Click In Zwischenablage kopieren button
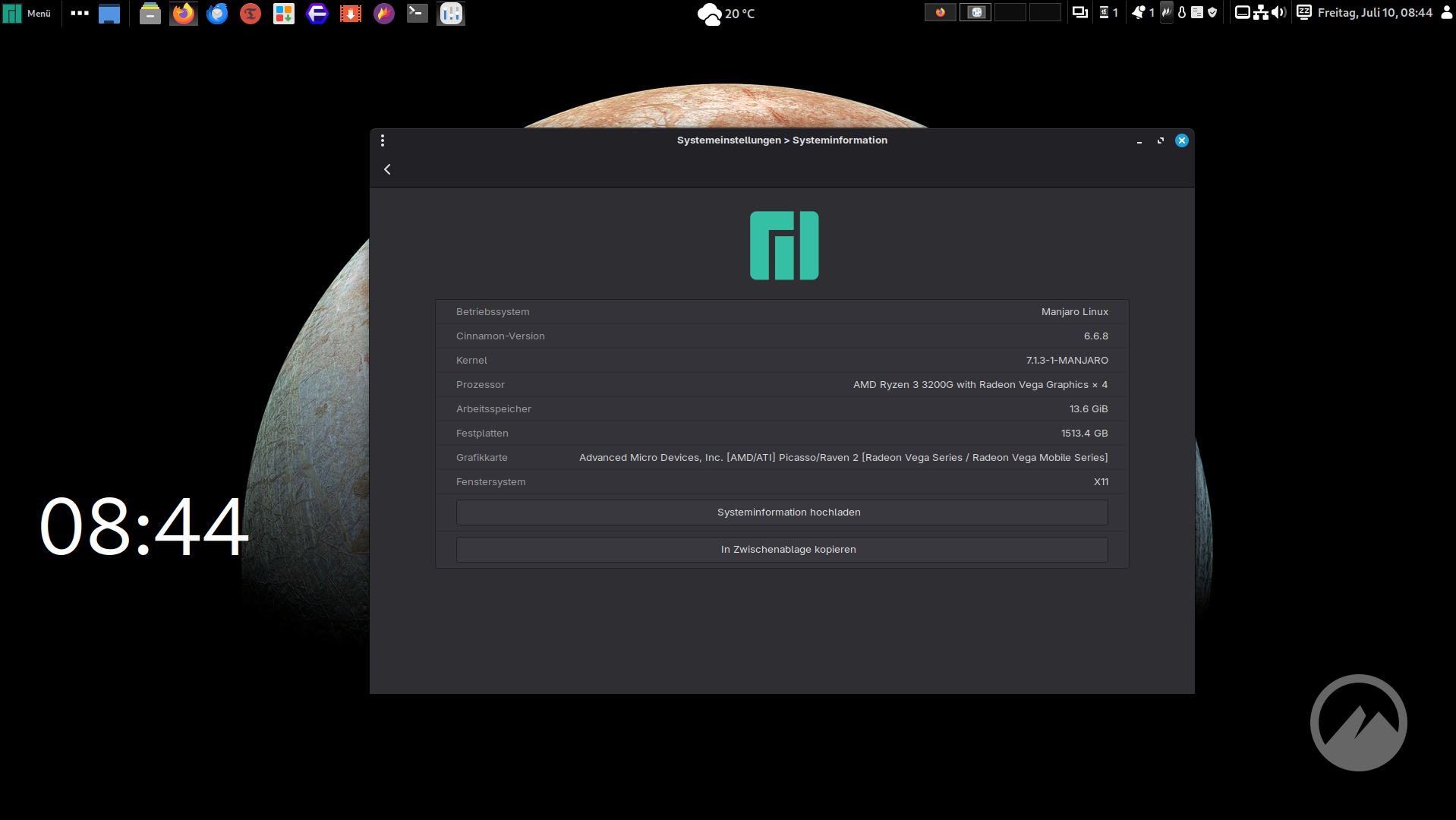 [782, 550]
